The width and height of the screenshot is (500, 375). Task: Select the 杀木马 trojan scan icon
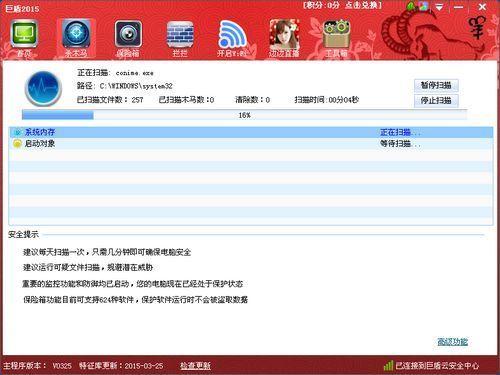click(76, 38)
